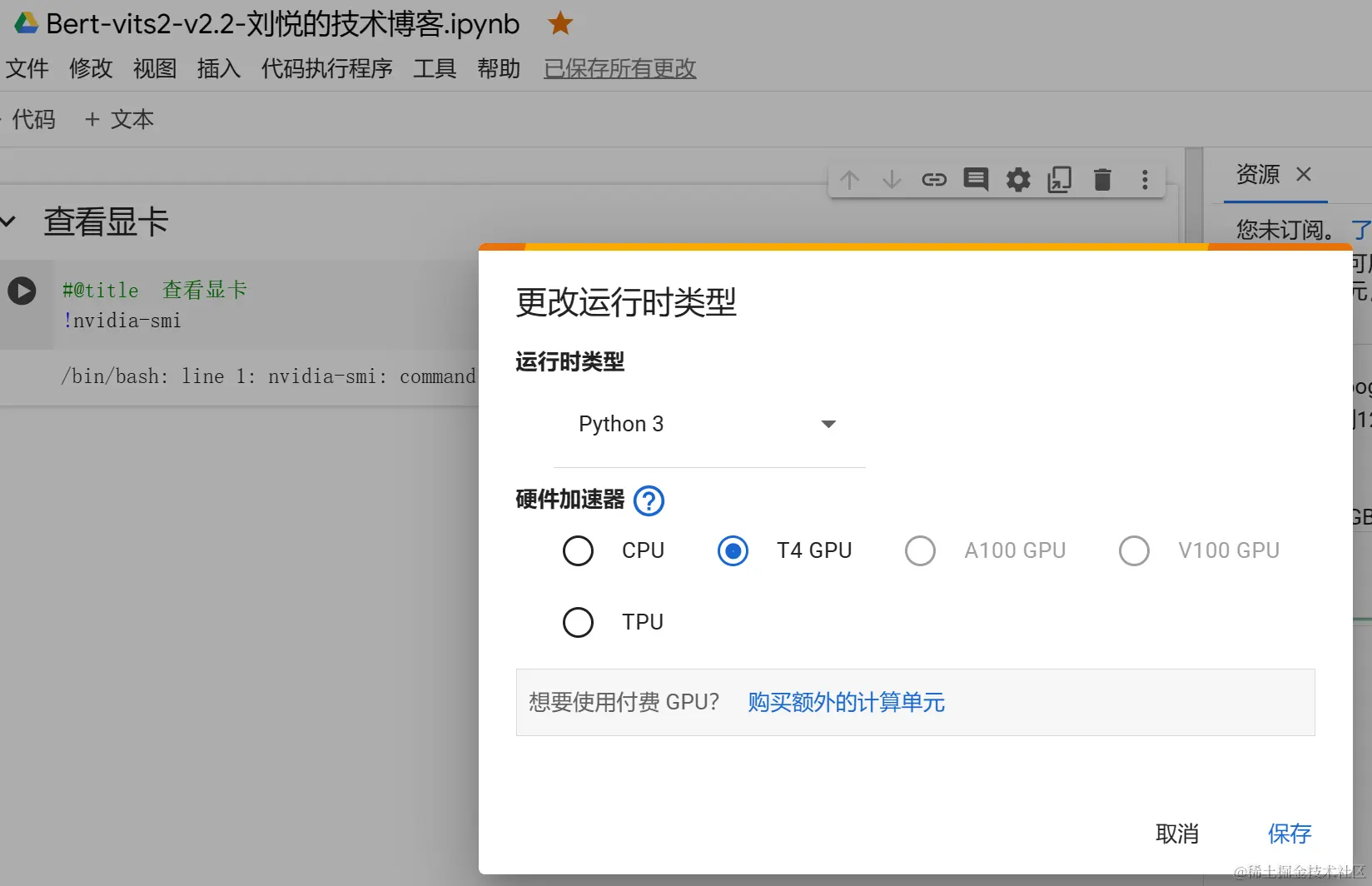Click 取消 to cancel the dialog
Viewport: 1372px width, 886px height.
click(1177, 834)
